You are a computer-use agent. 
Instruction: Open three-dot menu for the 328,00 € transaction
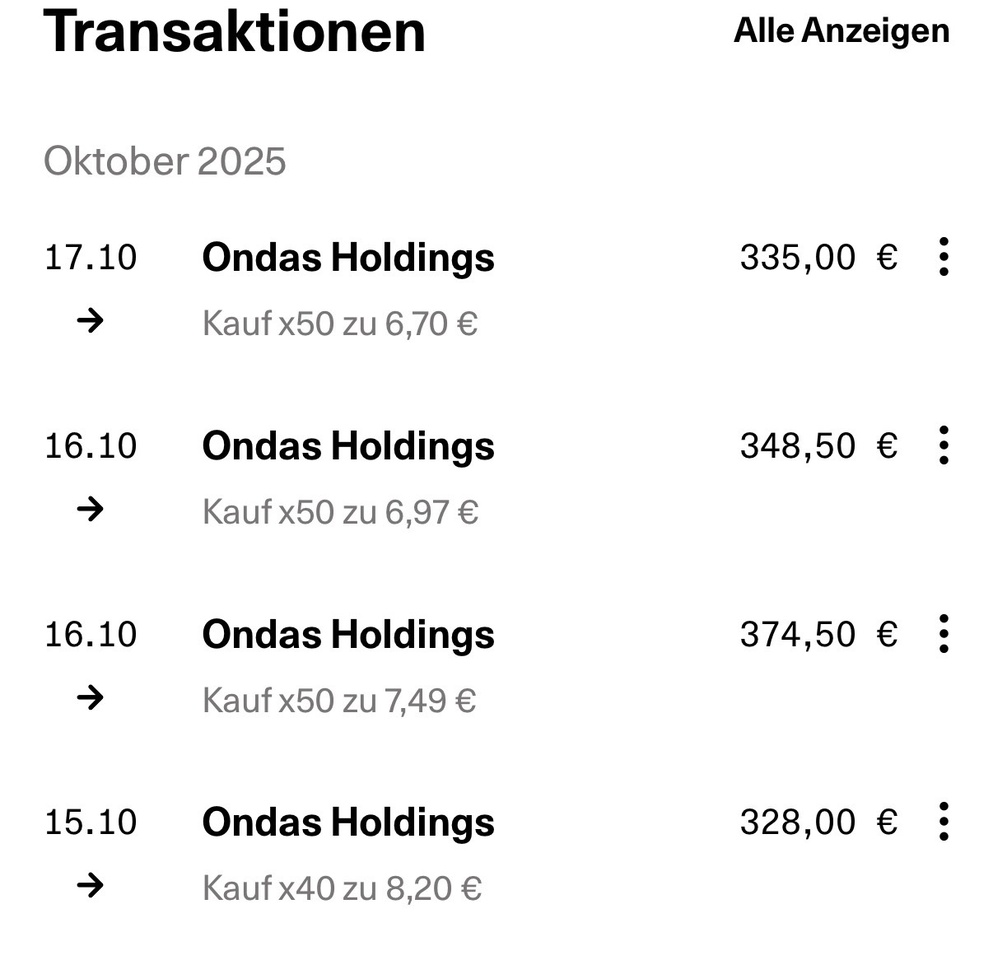[942, 822]
